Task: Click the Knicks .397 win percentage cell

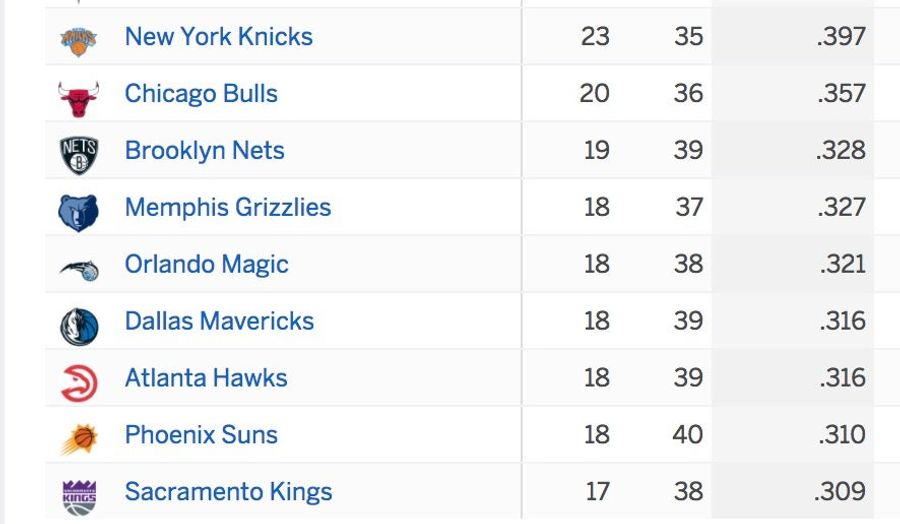Action: (x=793, y=36)
